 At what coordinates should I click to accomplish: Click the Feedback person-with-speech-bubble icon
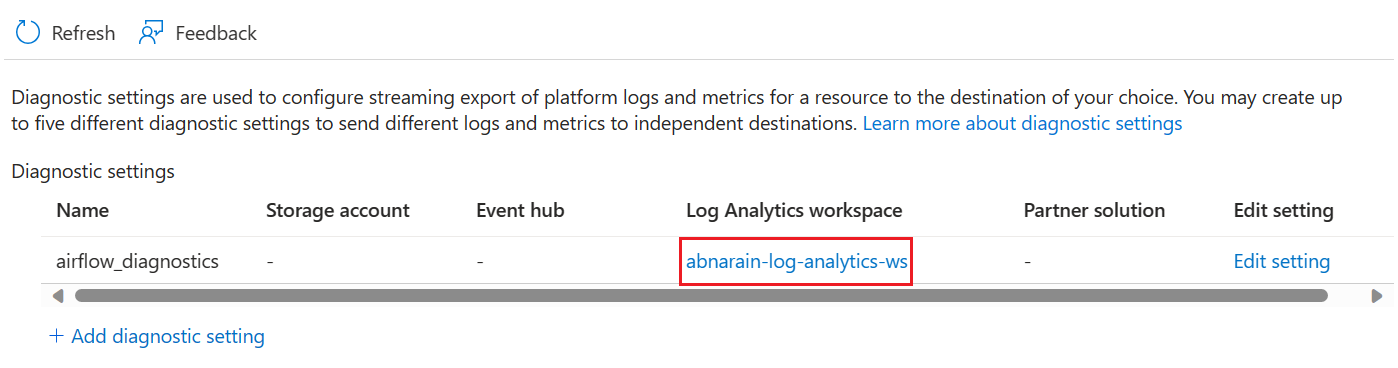pos(151,33)
